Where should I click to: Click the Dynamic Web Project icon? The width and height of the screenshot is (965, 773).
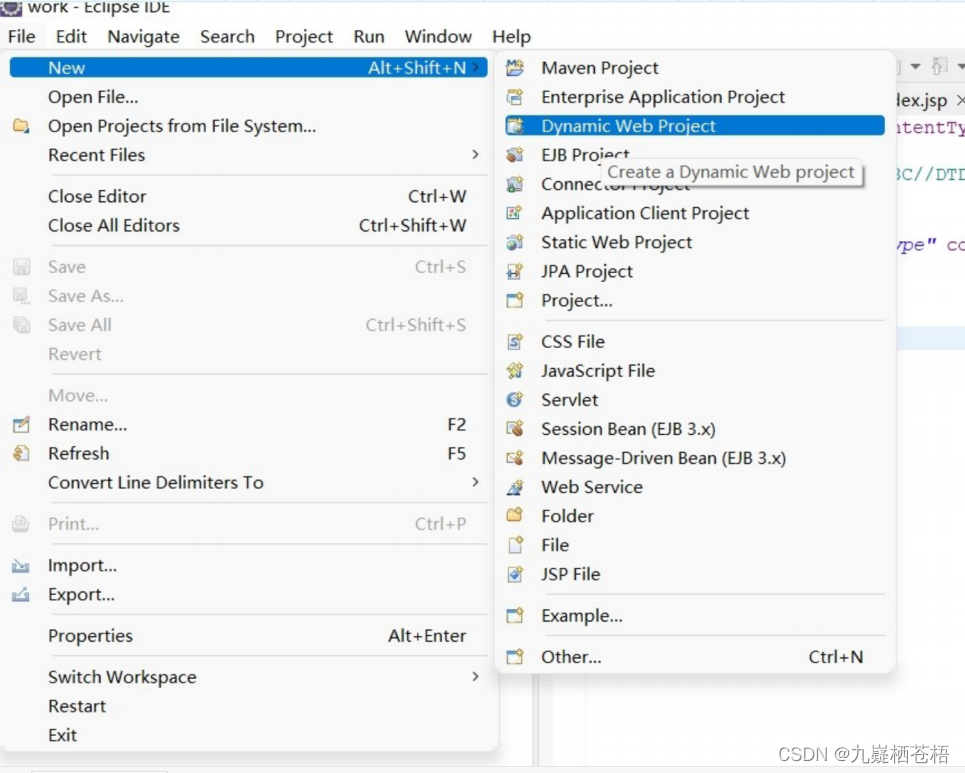coord(515,126)
